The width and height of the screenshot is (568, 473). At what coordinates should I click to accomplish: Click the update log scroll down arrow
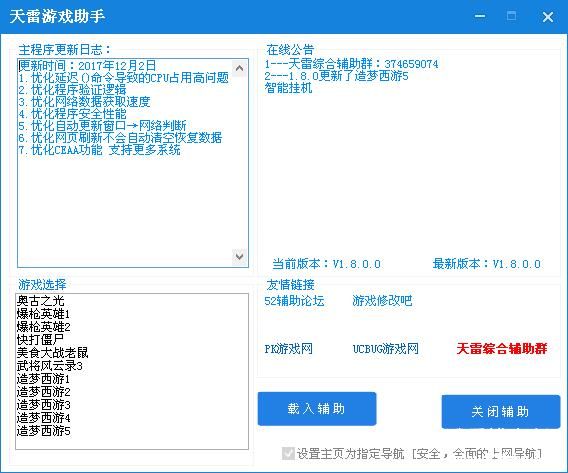239,256
